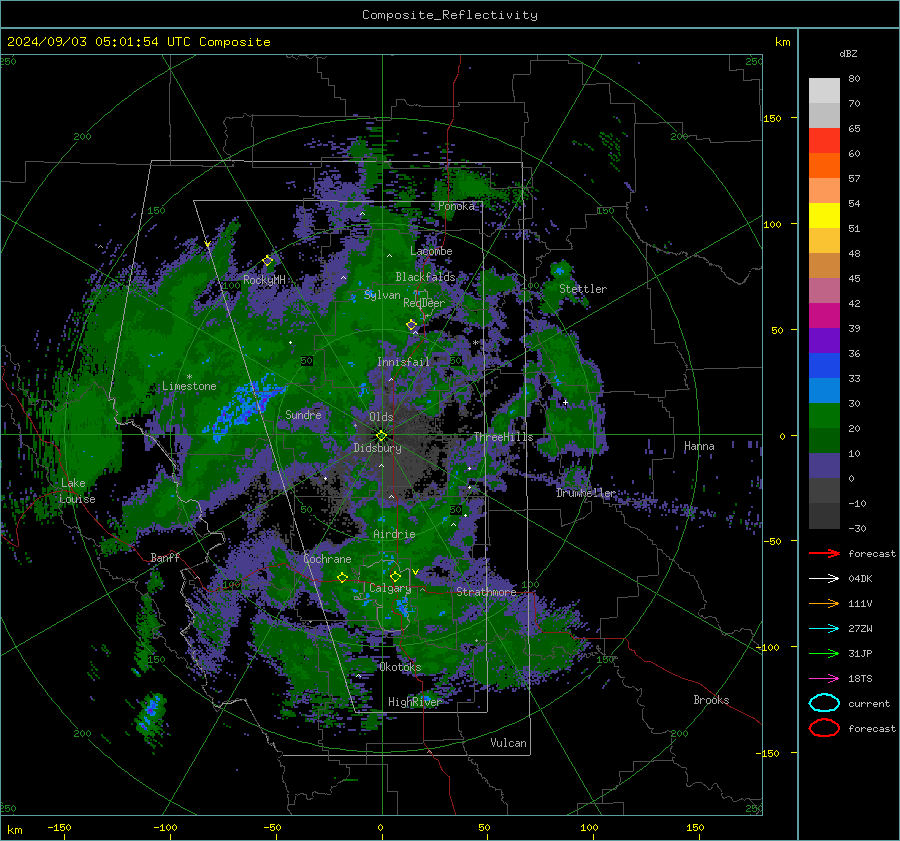Click the ThreeHills city label
The height and width of the screenshot is (841, 900).
tap(503, 437)
